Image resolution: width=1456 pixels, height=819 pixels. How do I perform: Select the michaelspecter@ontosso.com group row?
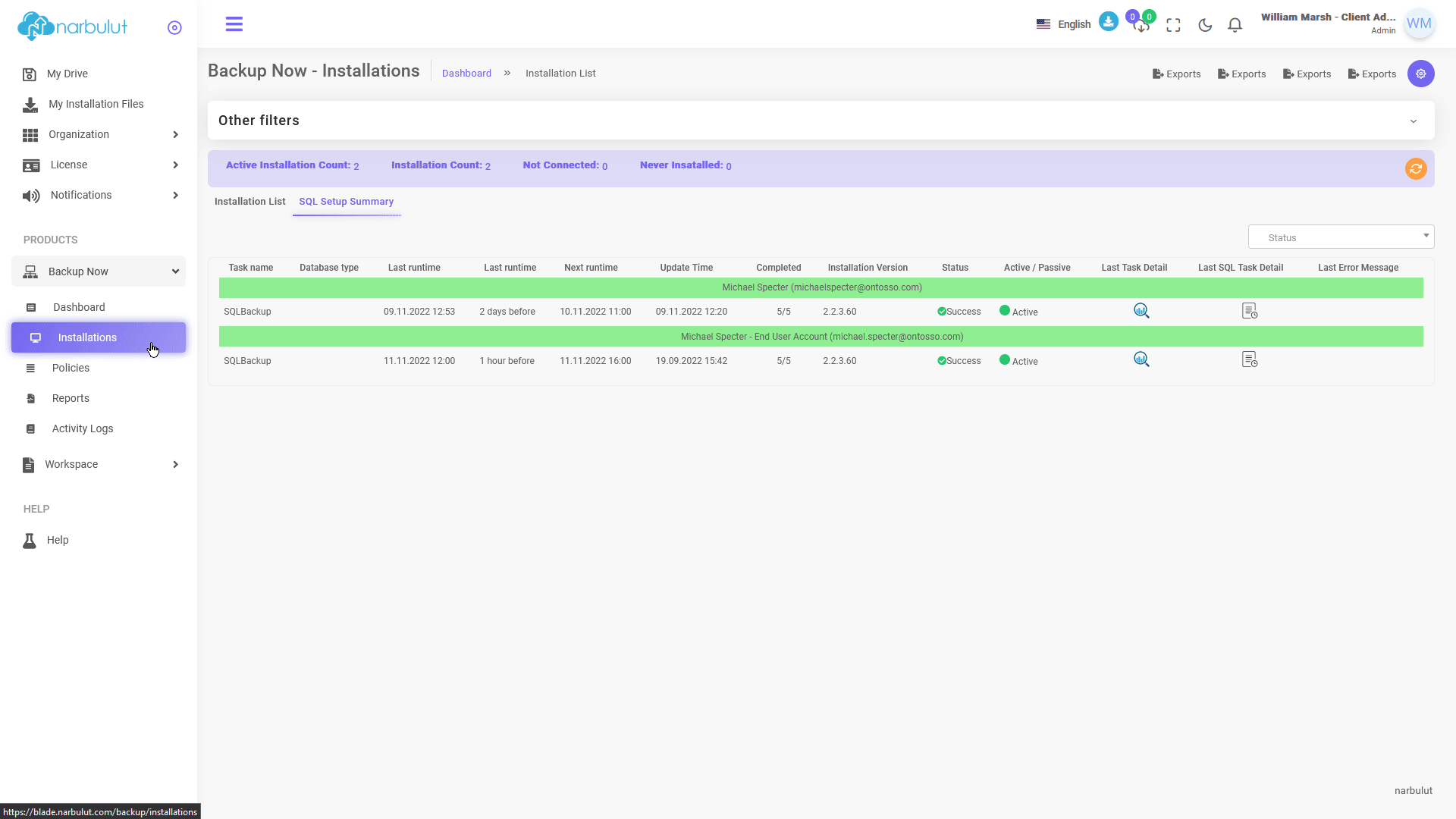pos(821,287)
